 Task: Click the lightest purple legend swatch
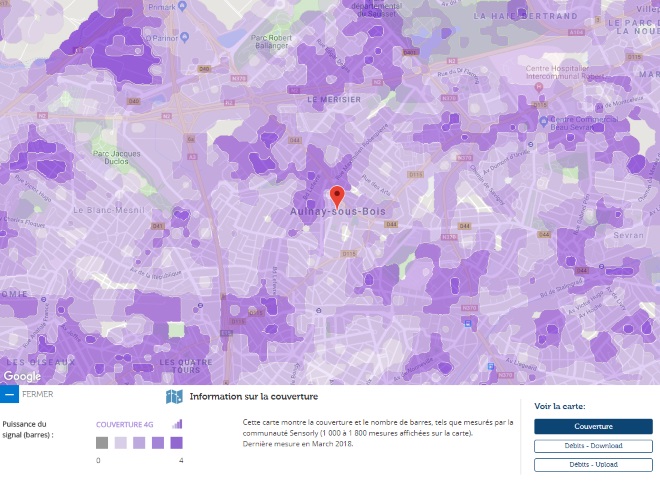121,443
